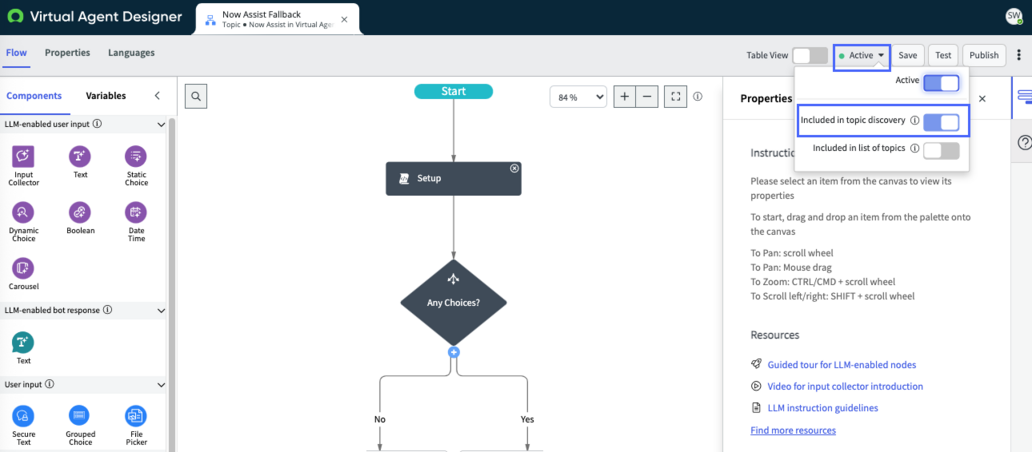This screenshot has height=452, width=1032.
Task: Collapse the LLM-enabled user input section
Action: (161, 124)
